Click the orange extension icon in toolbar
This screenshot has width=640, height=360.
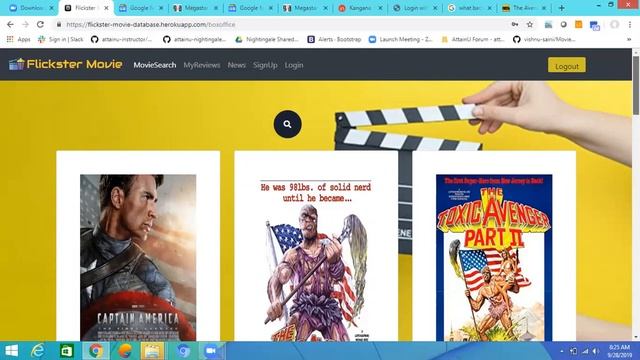tap(578, 24)
